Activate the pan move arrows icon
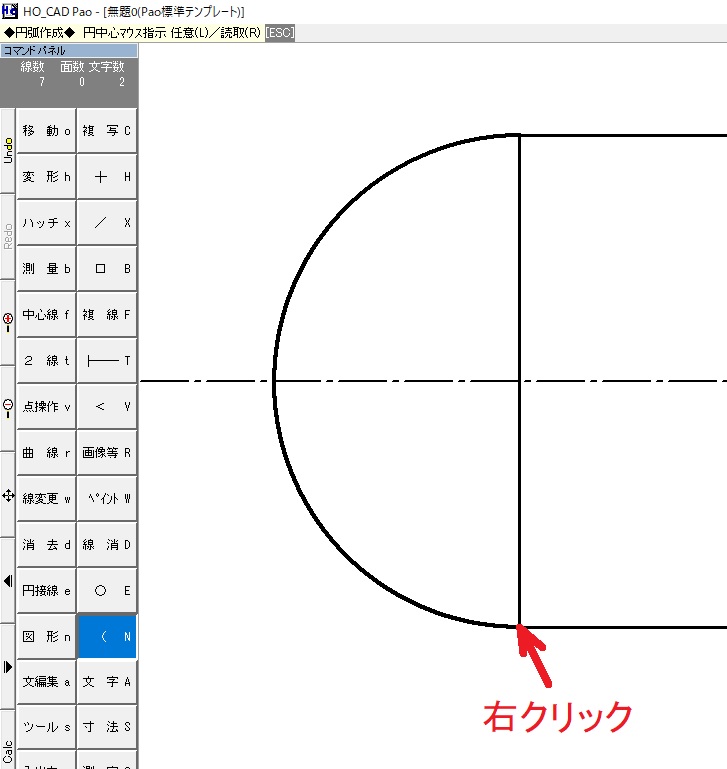The image size is (727, 769). click(8, 495)
